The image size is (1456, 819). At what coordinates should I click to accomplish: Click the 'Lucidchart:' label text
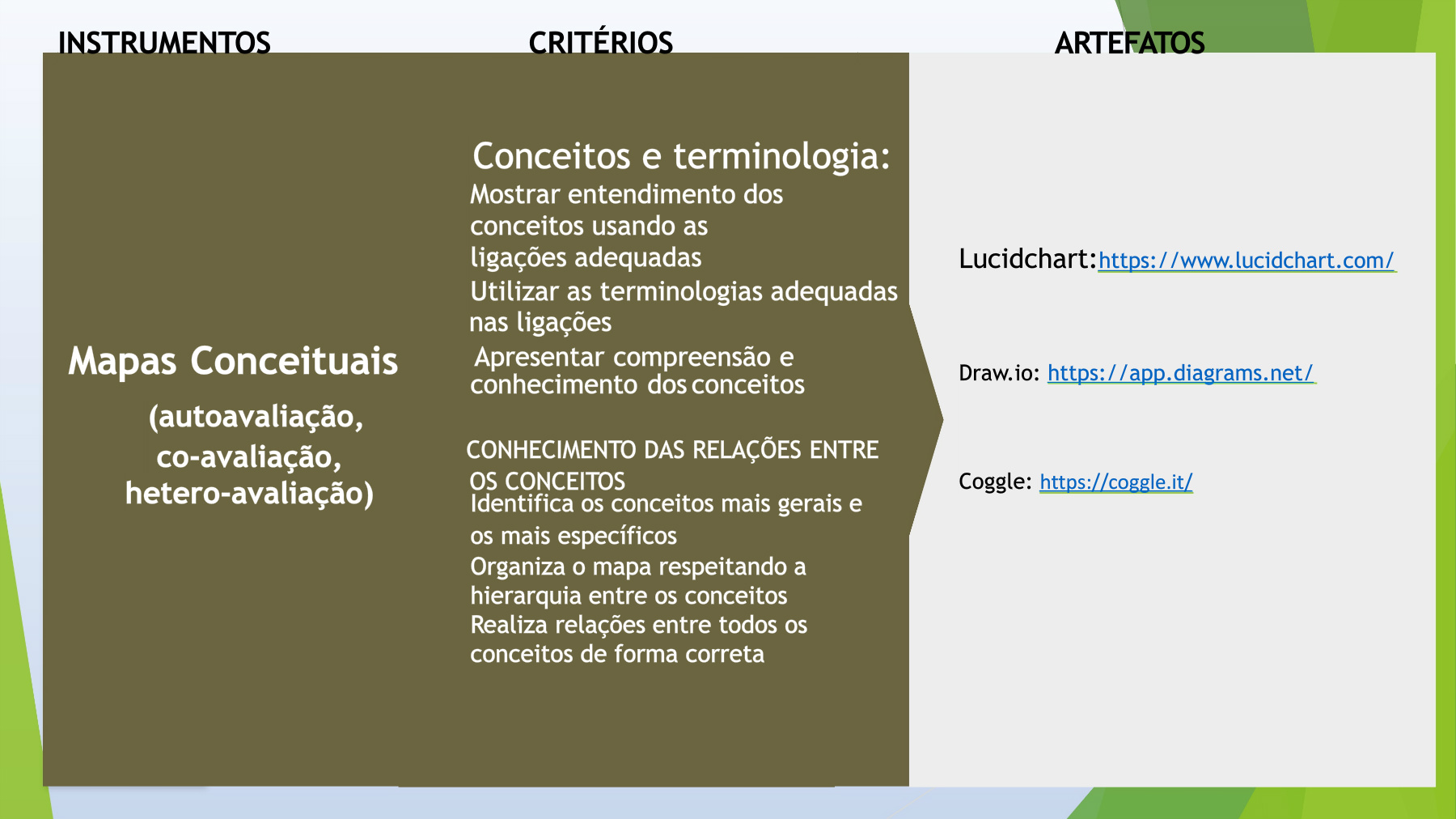pyautogui.click(x=1026, y=259)
